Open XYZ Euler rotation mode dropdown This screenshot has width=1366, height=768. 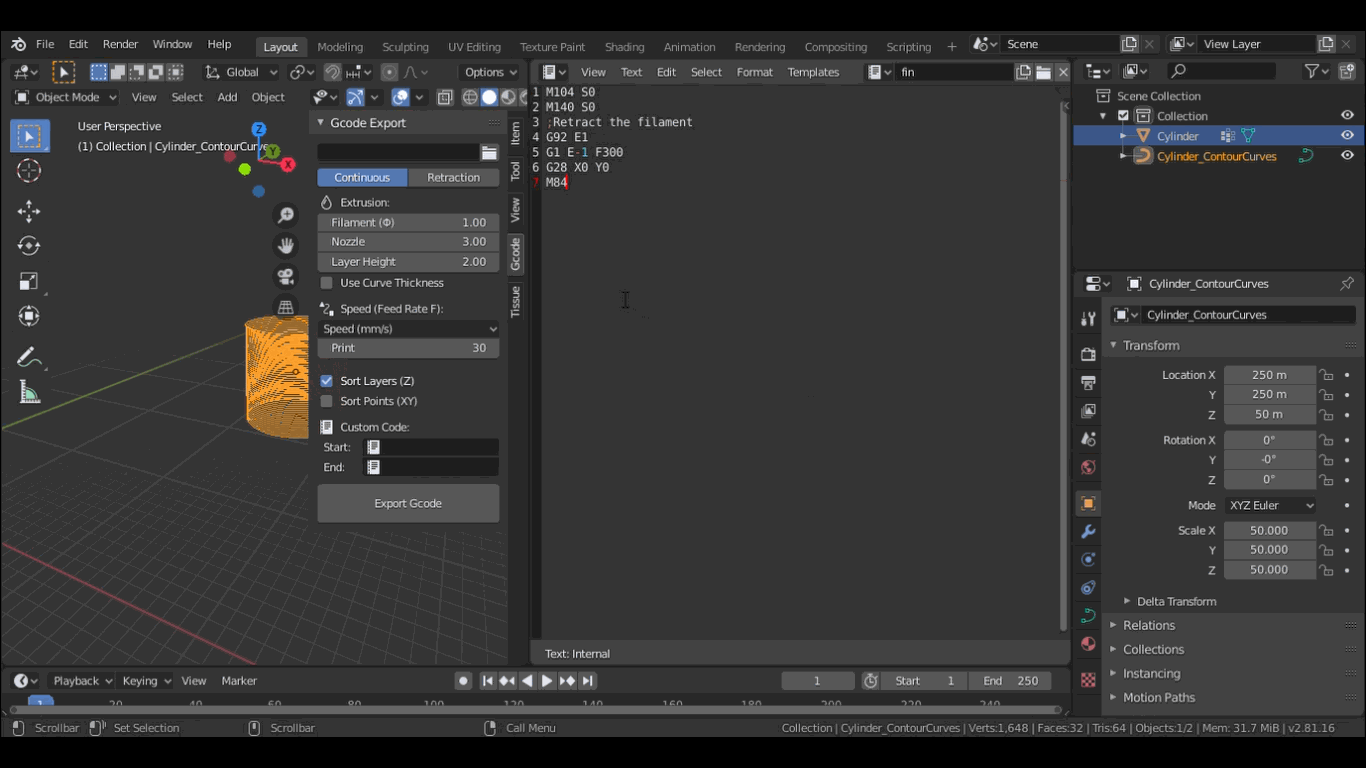(1270, 506)
